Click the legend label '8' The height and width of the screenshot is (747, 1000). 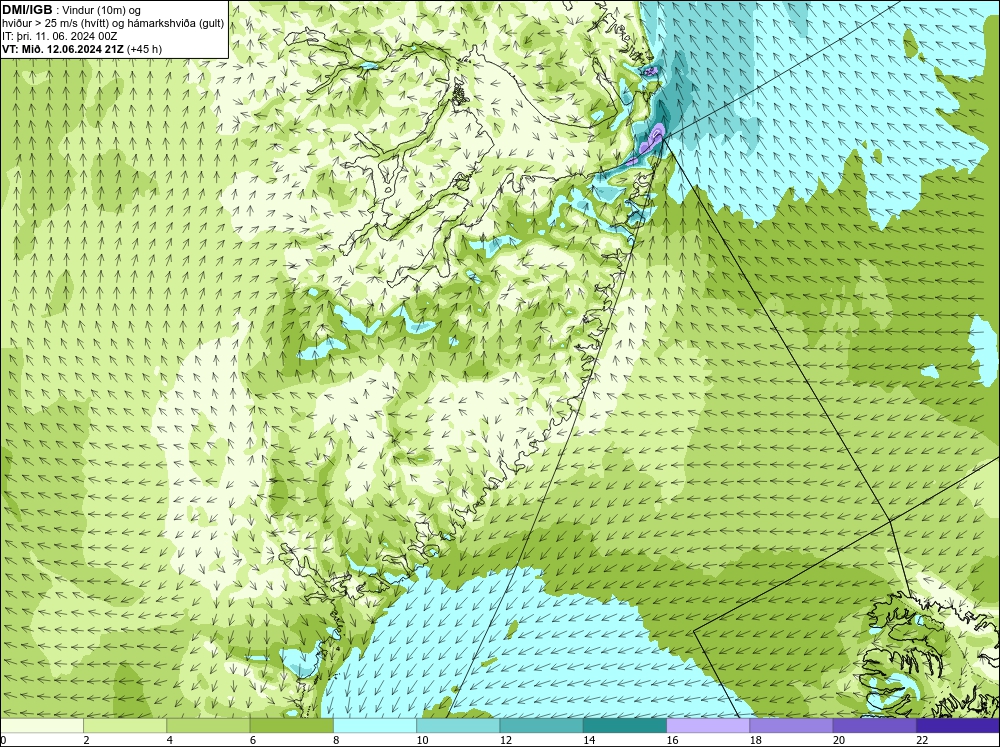335,740
